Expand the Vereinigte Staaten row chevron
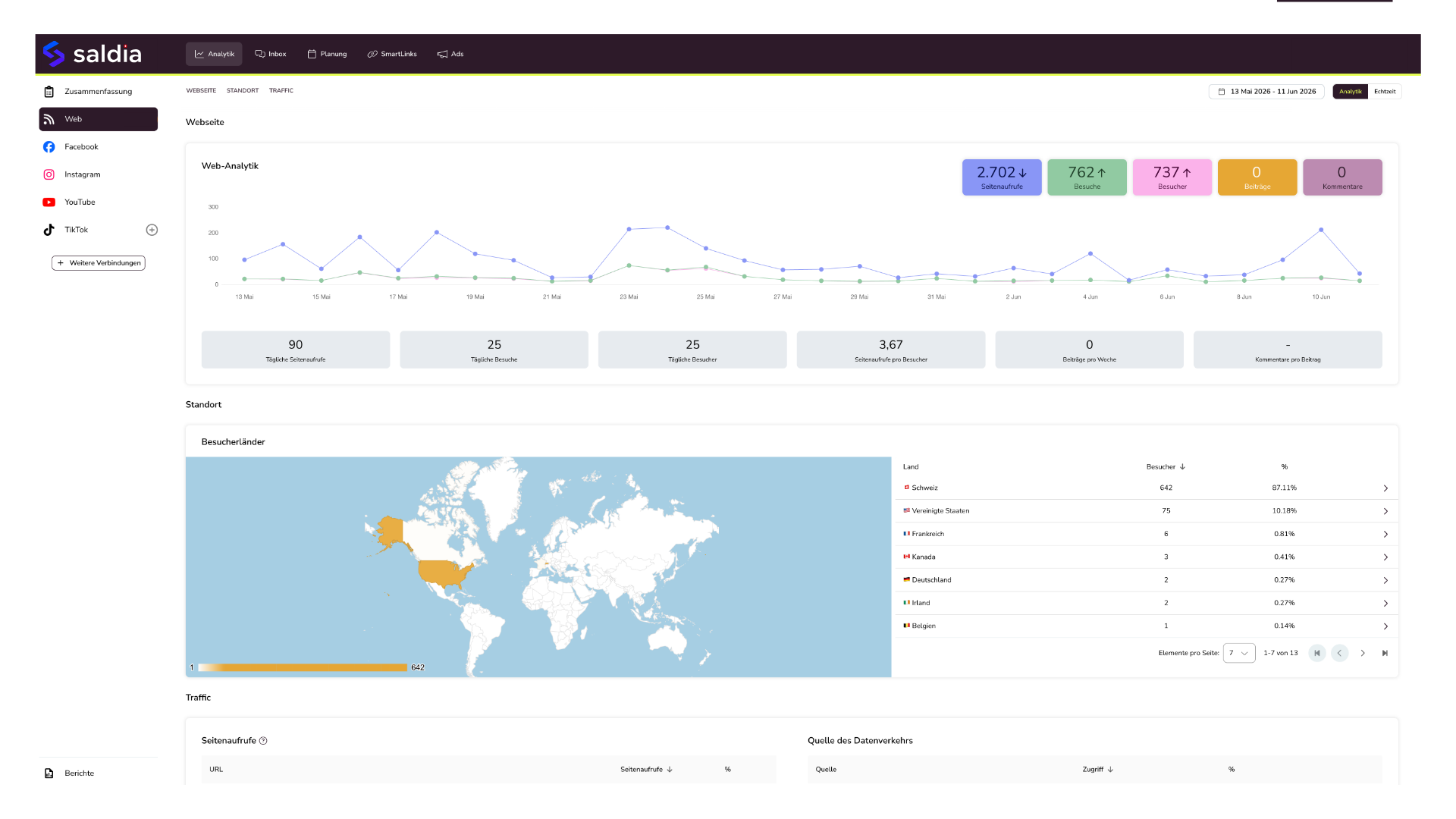 [1385, 511]
